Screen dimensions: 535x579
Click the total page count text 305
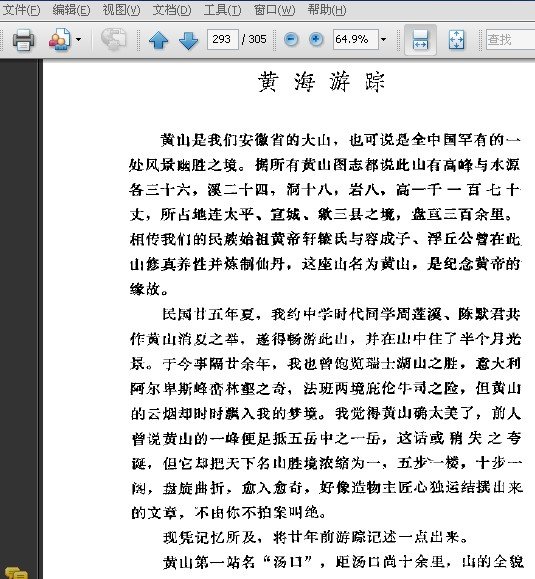point(257,39)
